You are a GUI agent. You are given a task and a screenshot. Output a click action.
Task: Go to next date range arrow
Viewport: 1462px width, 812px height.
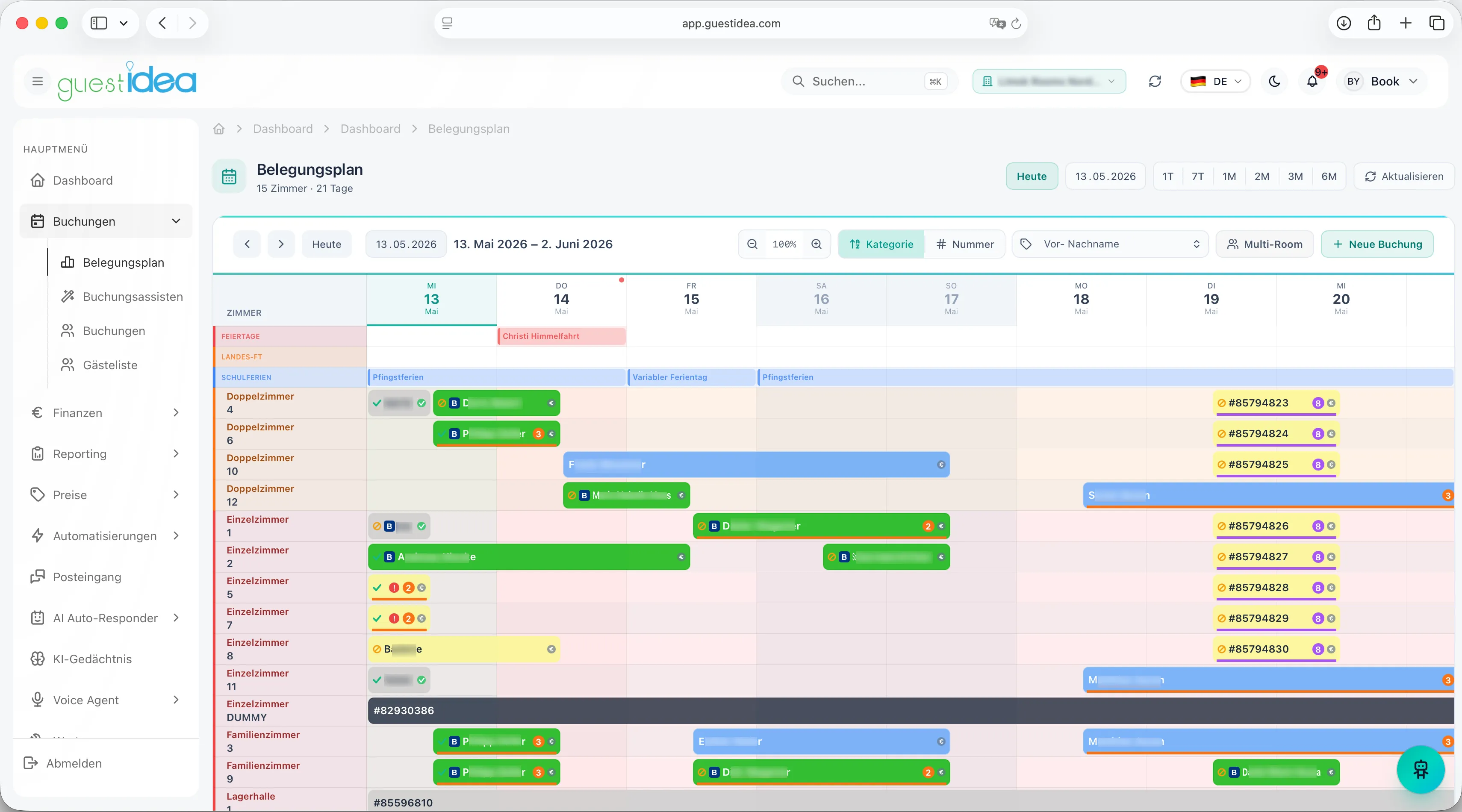[281, 244]
